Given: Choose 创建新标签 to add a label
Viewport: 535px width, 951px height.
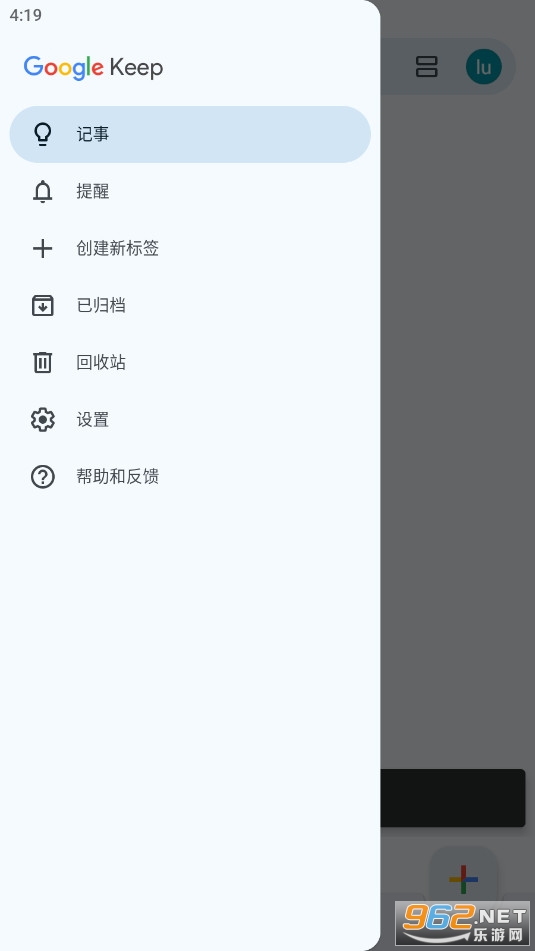Looking at the screenshot, I should (x=190, y=249).
